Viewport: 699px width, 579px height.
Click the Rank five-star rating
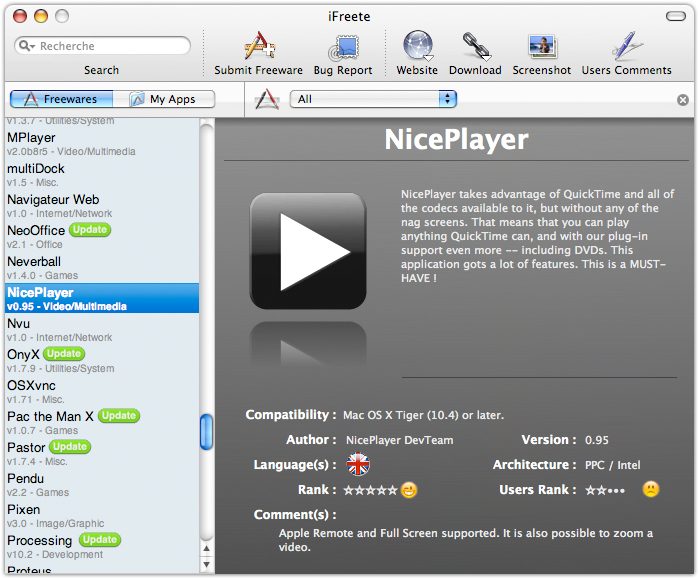coord(370,490)
